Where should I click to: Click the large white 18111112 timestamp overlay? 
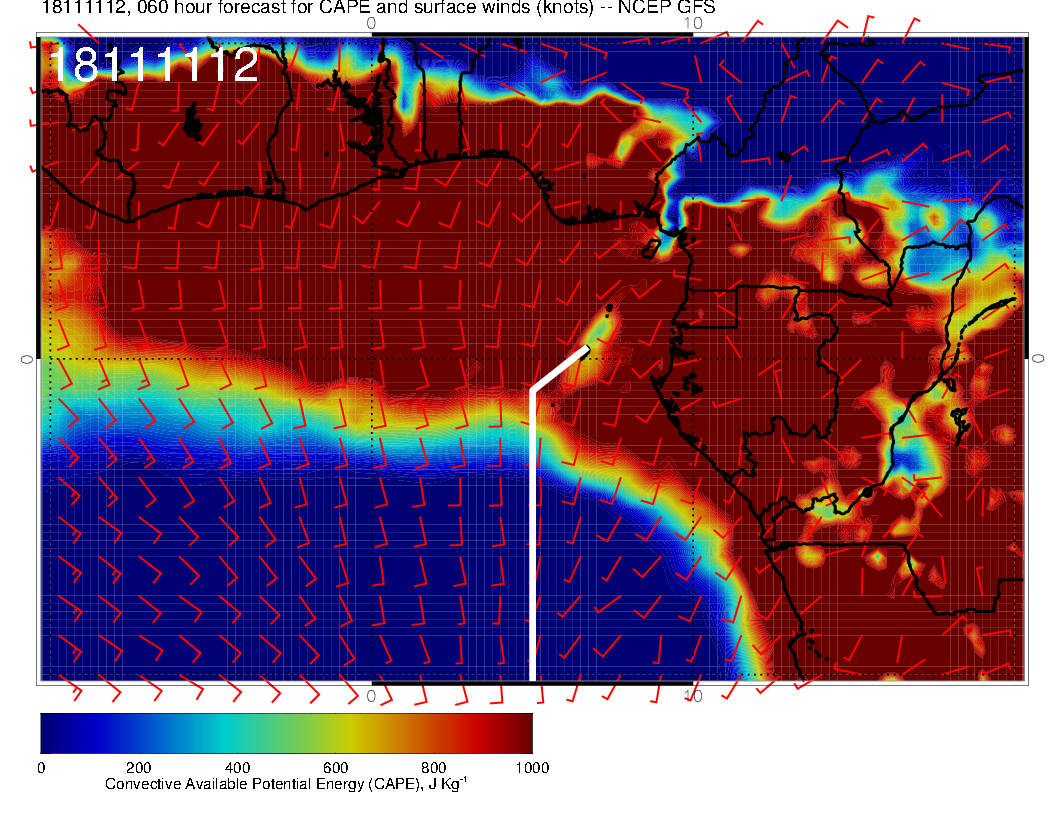click(x=153, y=65)
